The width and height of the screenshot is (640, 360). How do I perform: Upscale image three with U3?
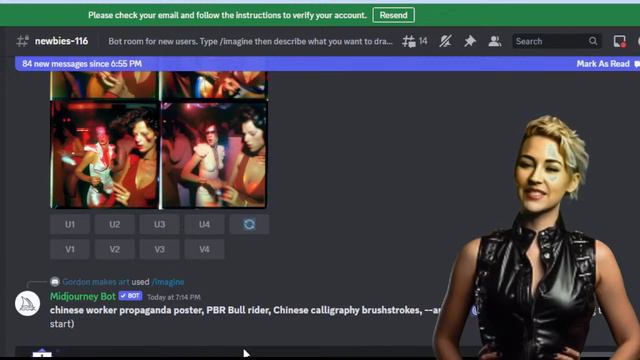pos(160,224)
